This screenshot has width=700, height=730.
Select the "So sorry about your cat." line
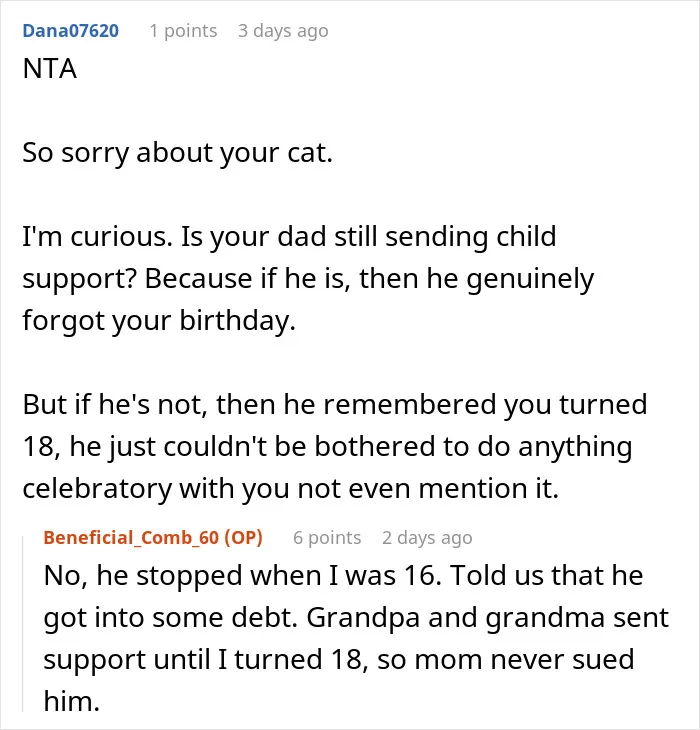pos(178,153)
